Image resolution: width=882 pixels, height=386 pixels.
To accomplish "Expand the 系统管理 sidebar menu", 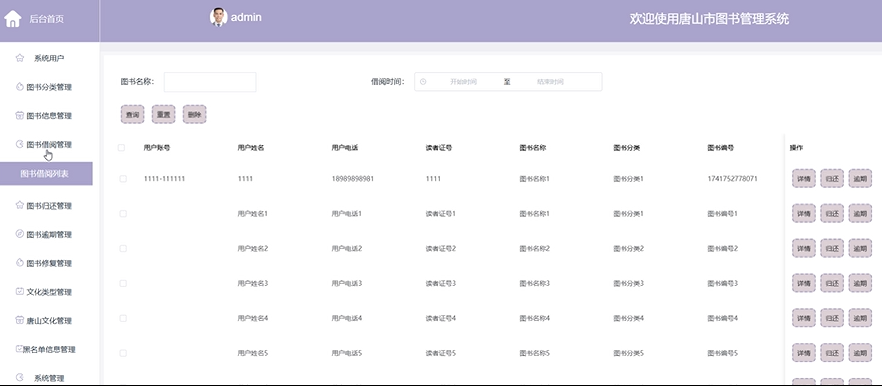I will click(50, 378).
